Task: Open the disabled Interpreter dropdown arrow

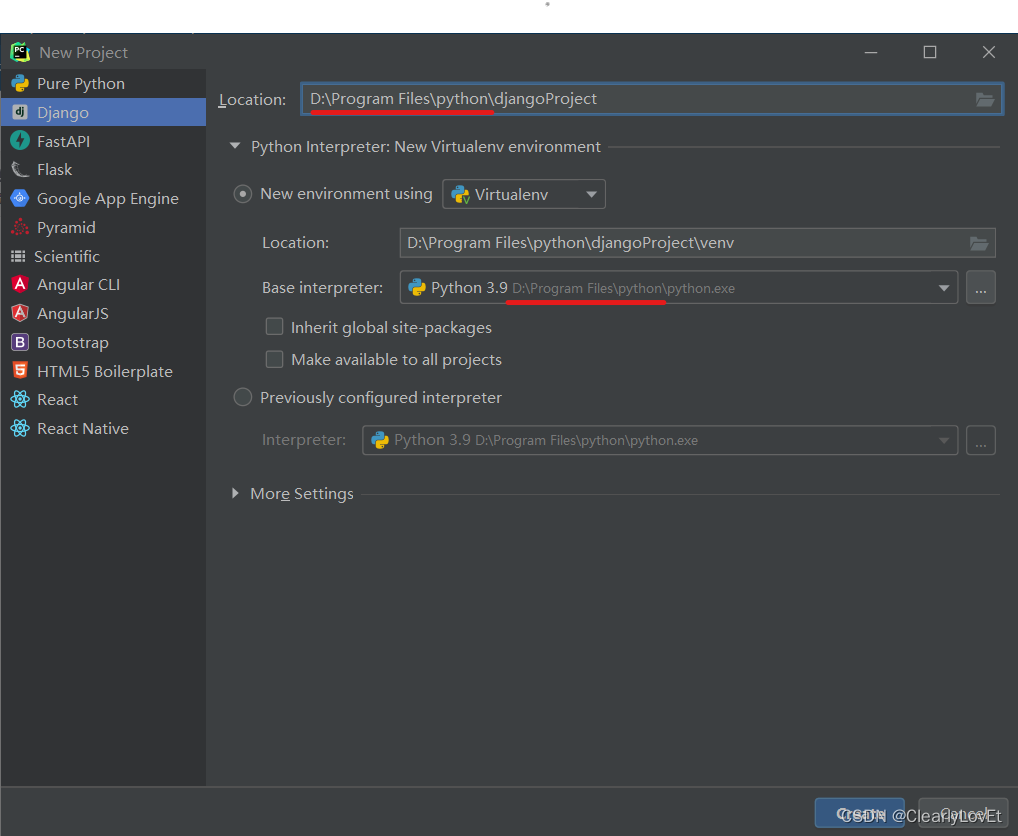Action: pos(944,441)
